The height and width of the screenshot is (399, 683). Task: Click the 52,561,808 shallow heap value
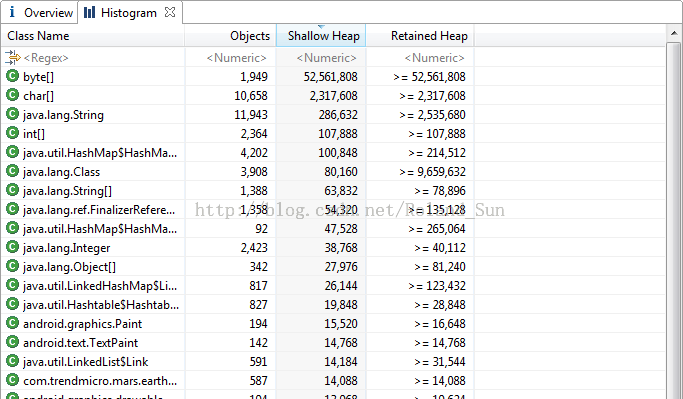tap(331, 77)
